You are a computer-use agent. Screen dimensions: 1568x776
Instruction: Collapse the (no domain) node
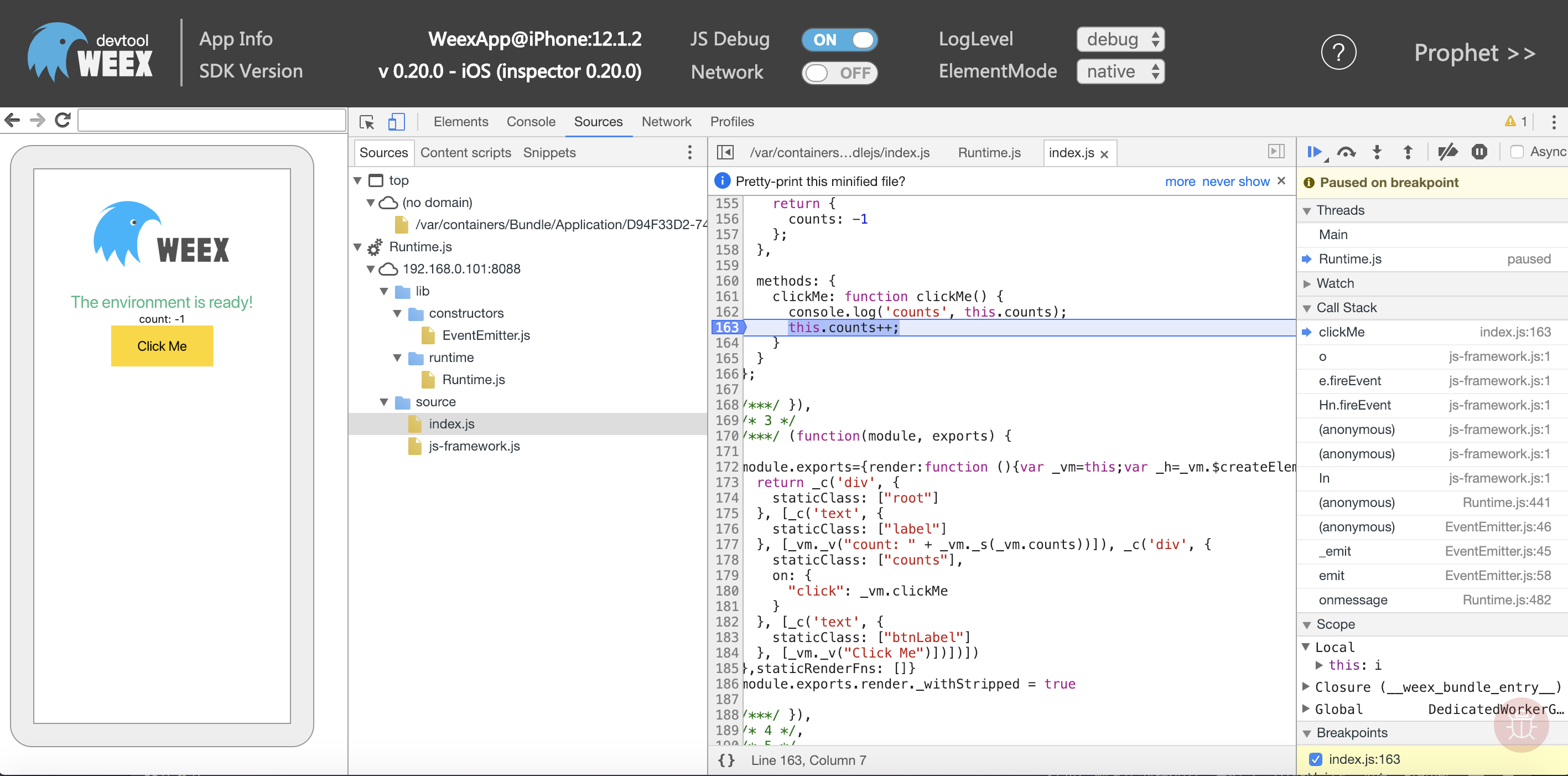click(x=370, y=203)
